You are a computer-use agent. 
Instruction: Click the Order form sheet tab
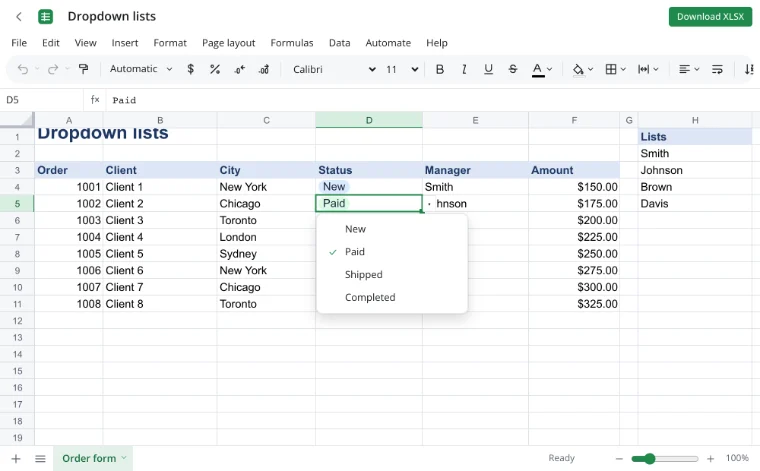tap(93, 458)
